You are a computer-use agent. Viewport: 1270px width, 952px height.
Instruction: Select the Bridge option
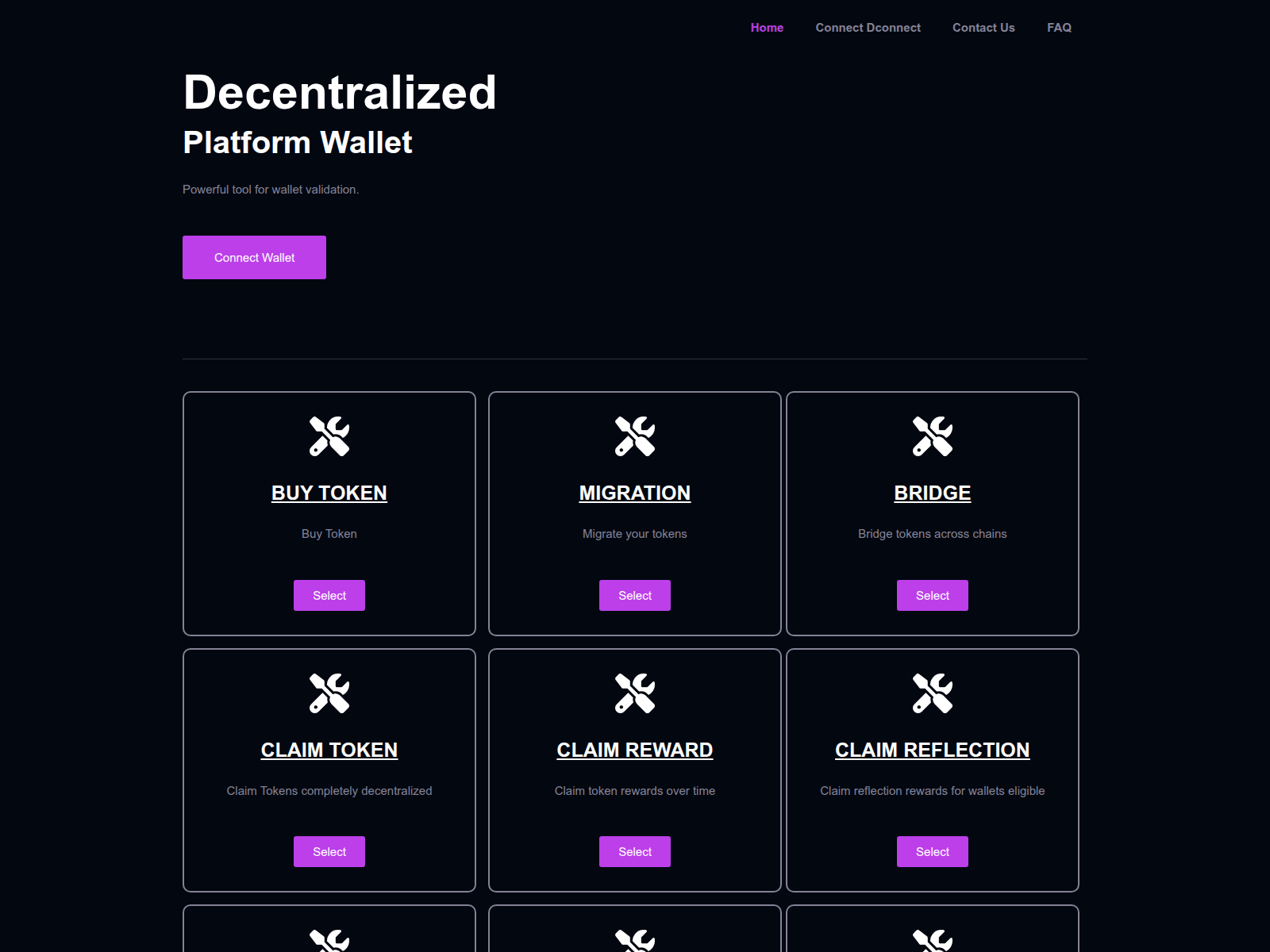point(933,595)
